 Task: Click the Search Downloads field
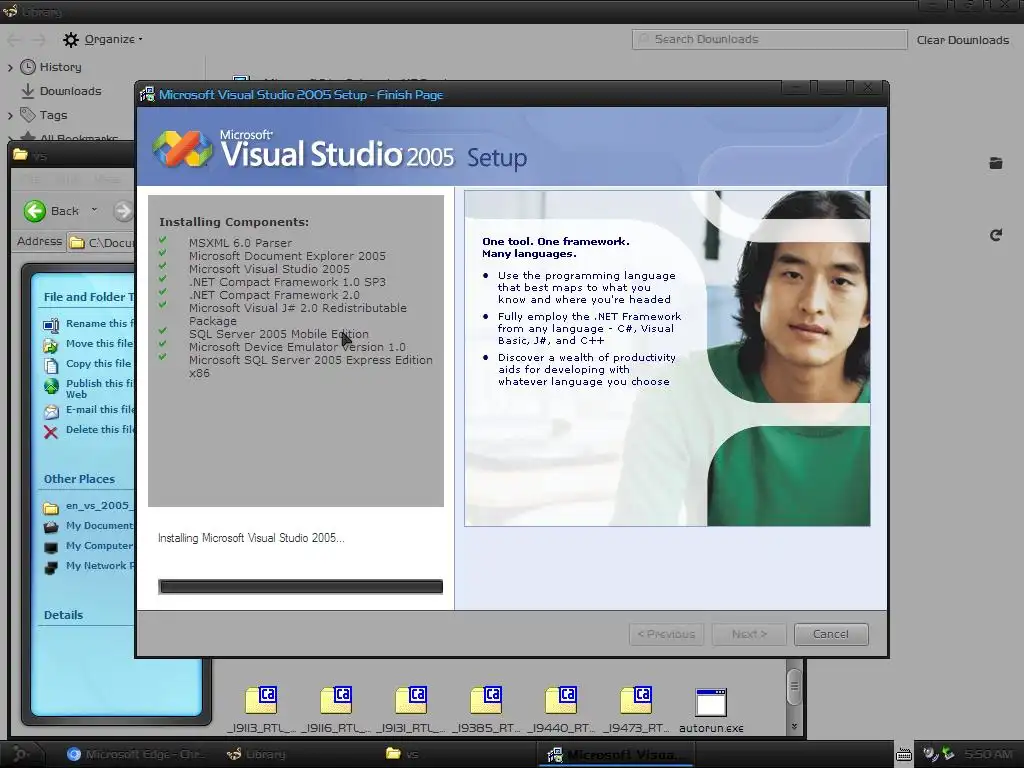click(769, 39)
